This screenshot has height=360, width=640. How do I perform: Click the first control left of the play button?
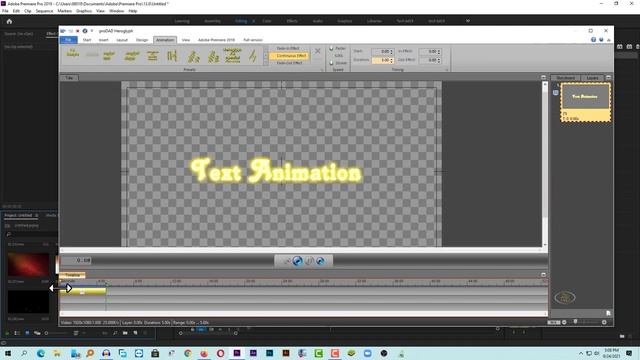pos(287,261)
